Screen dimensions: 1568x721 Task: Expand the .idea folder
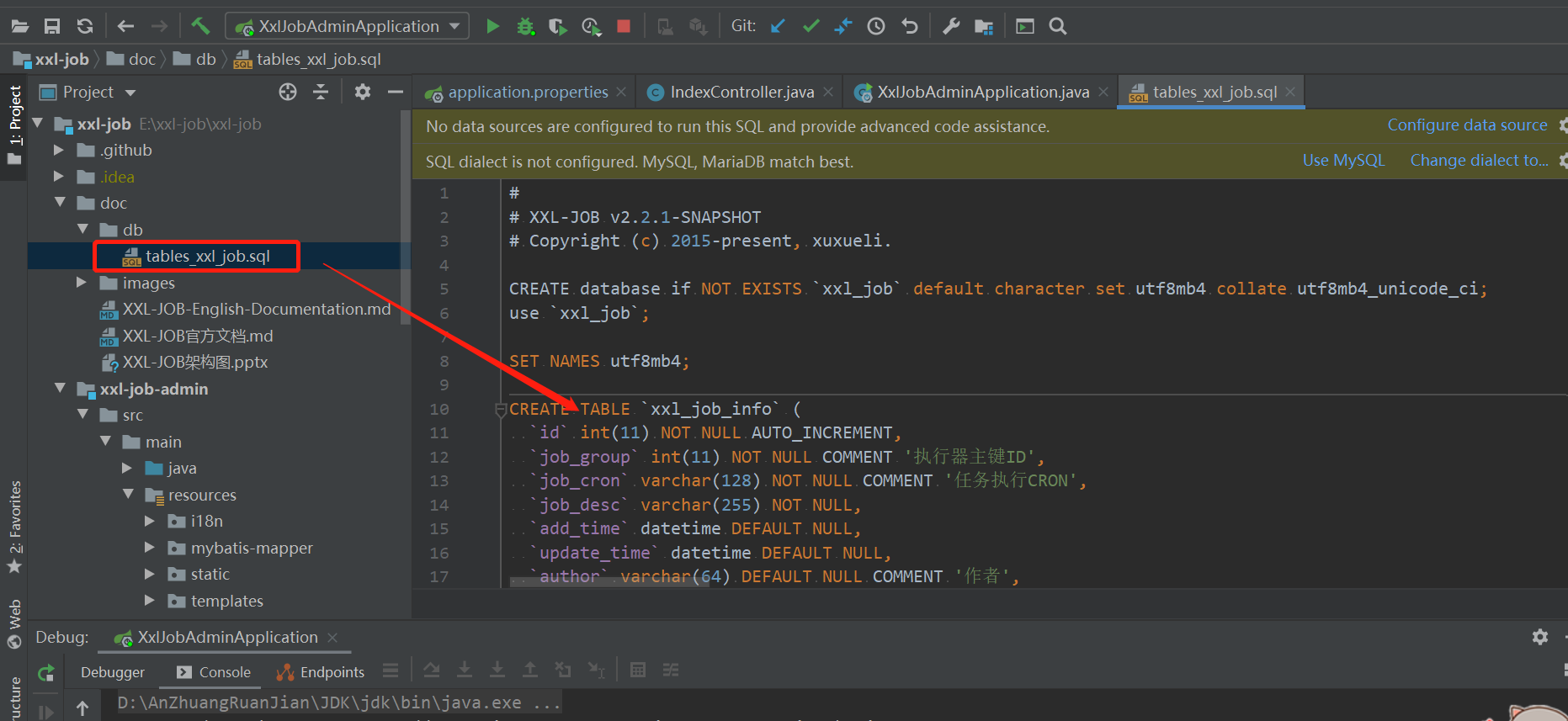59,177
